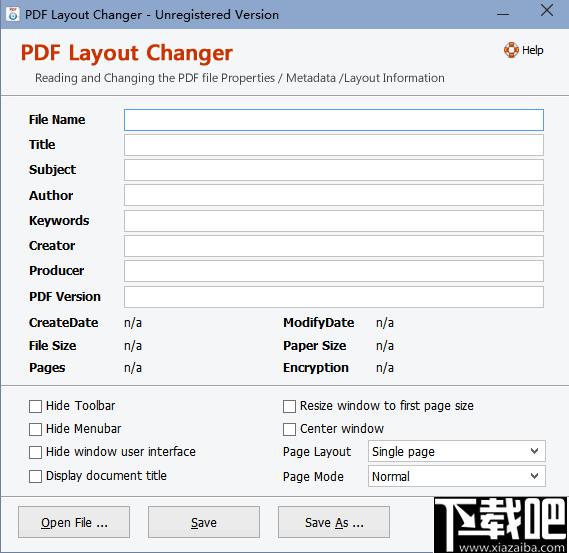Click the File Size n/a value

pos(133,345)
